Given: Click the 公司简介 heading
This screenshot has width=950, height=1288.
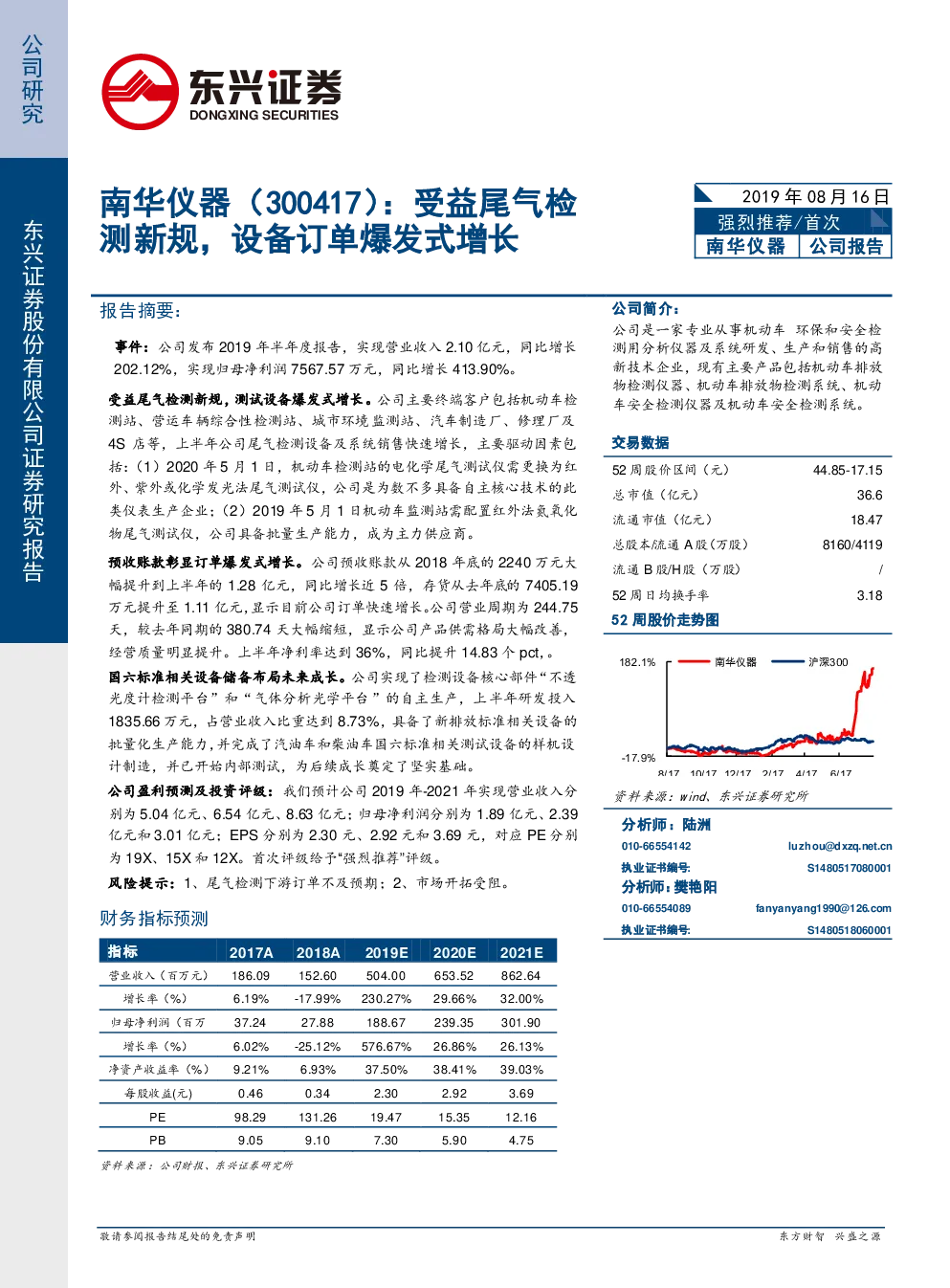Looking at the screenshot, I should click(x=646, y=308).
